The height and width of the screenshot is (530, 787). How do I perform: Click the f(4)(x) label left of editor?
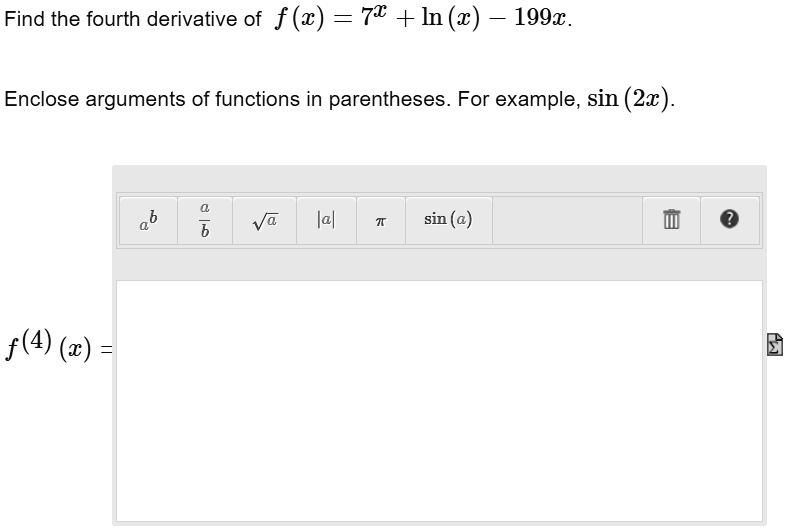49,345
